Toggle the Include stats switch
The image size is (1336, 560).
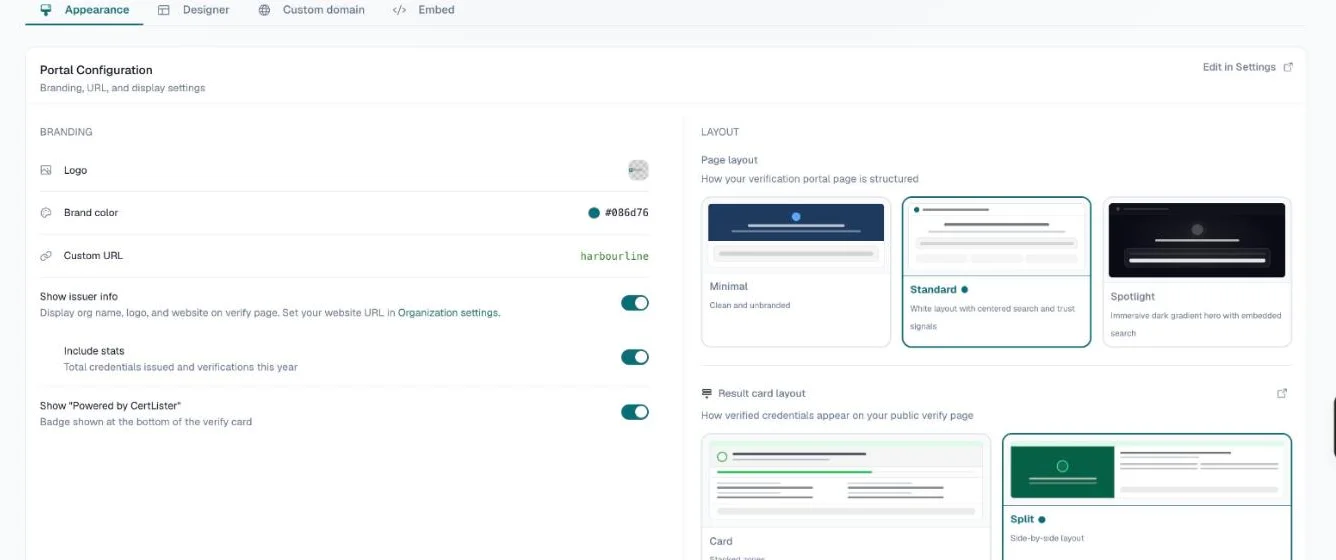point(635,357)
